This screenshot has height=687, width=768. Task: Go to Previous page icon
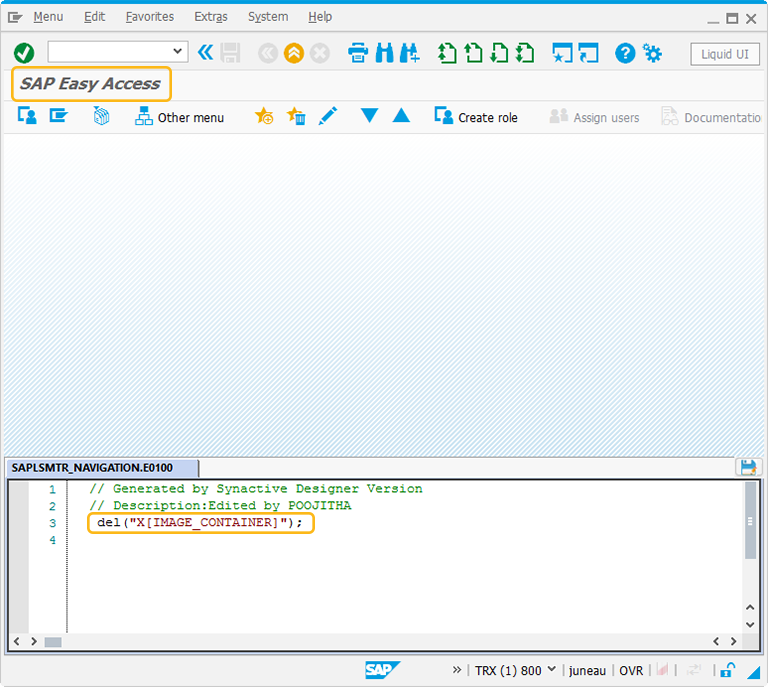click(x=473, y=53)
